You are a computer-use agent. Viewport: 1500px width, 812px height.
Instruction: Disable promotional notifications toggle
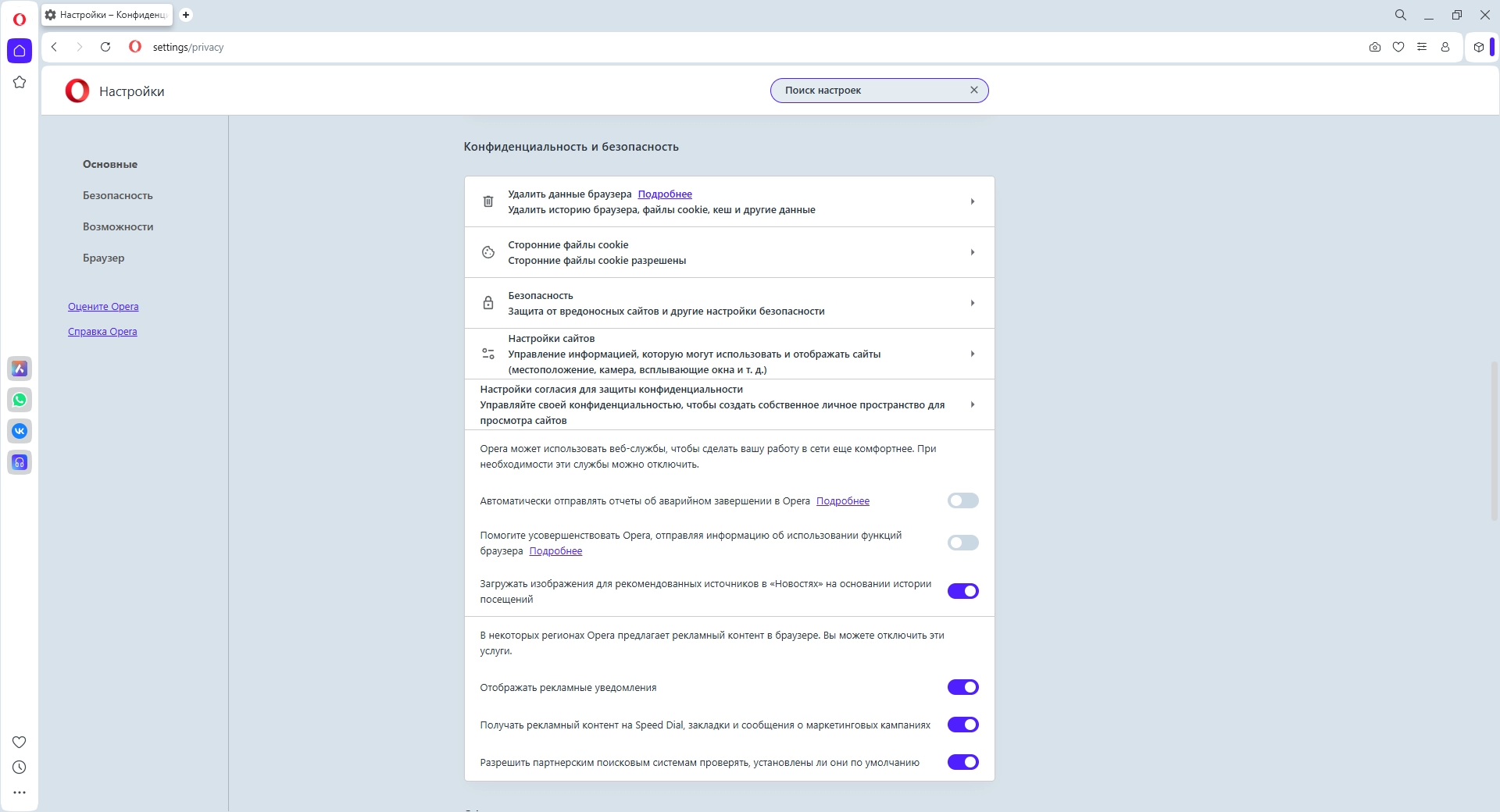[x=962, y=687]
